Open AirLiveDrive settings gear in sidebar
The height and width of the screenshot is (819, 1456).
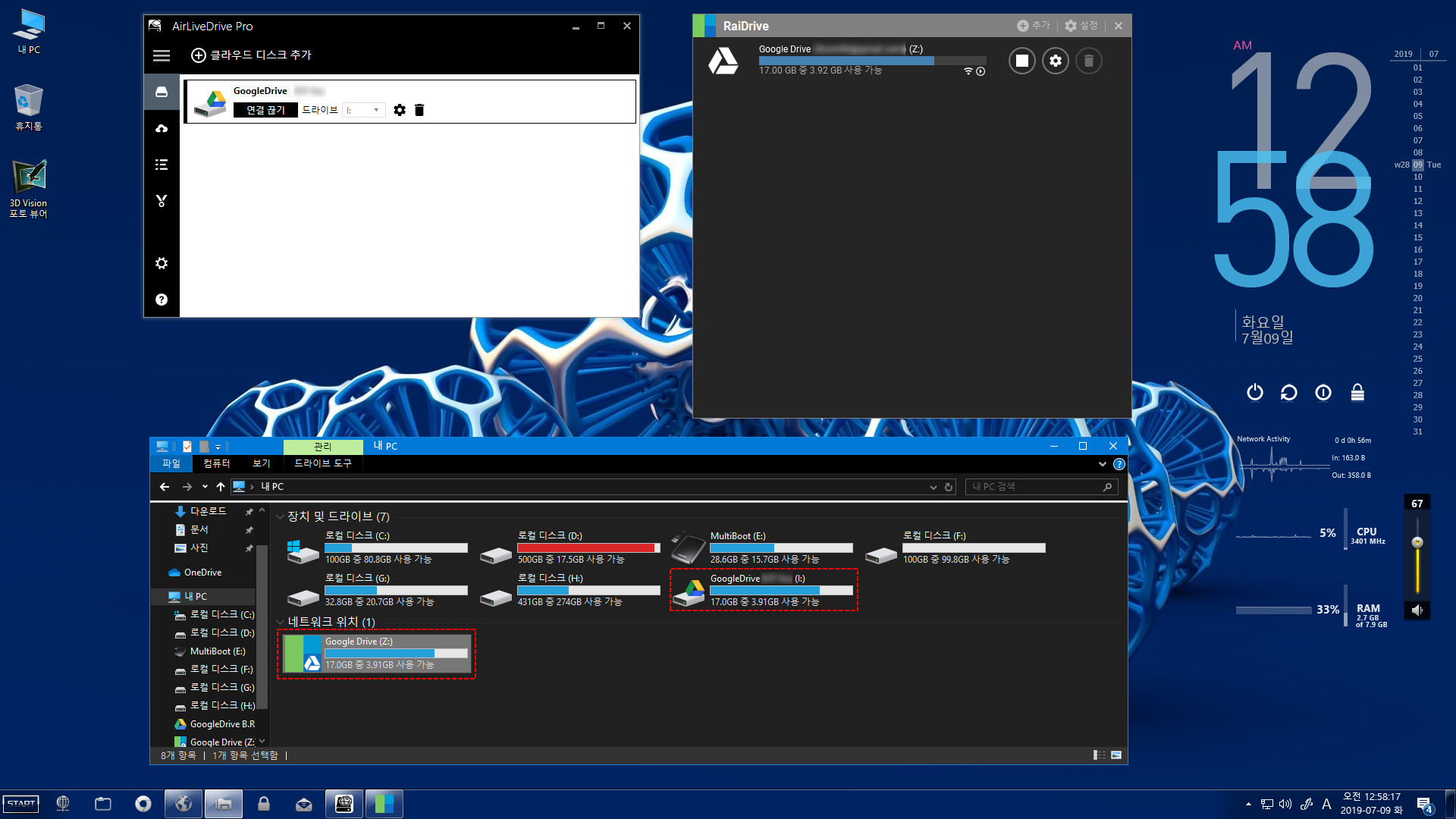pos(162,263)
